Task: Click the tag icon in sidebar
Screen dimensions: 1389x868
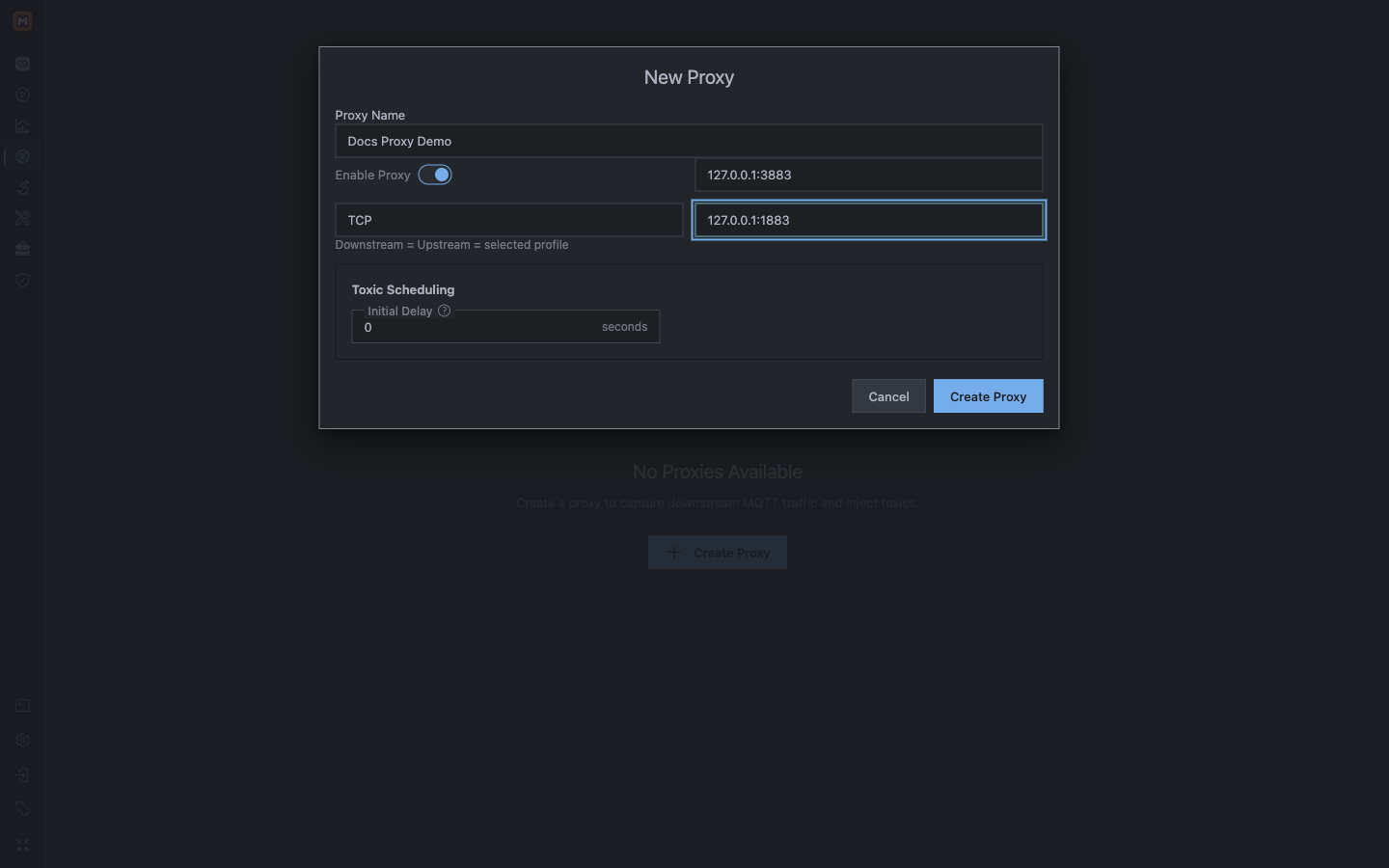Action: 23,810
